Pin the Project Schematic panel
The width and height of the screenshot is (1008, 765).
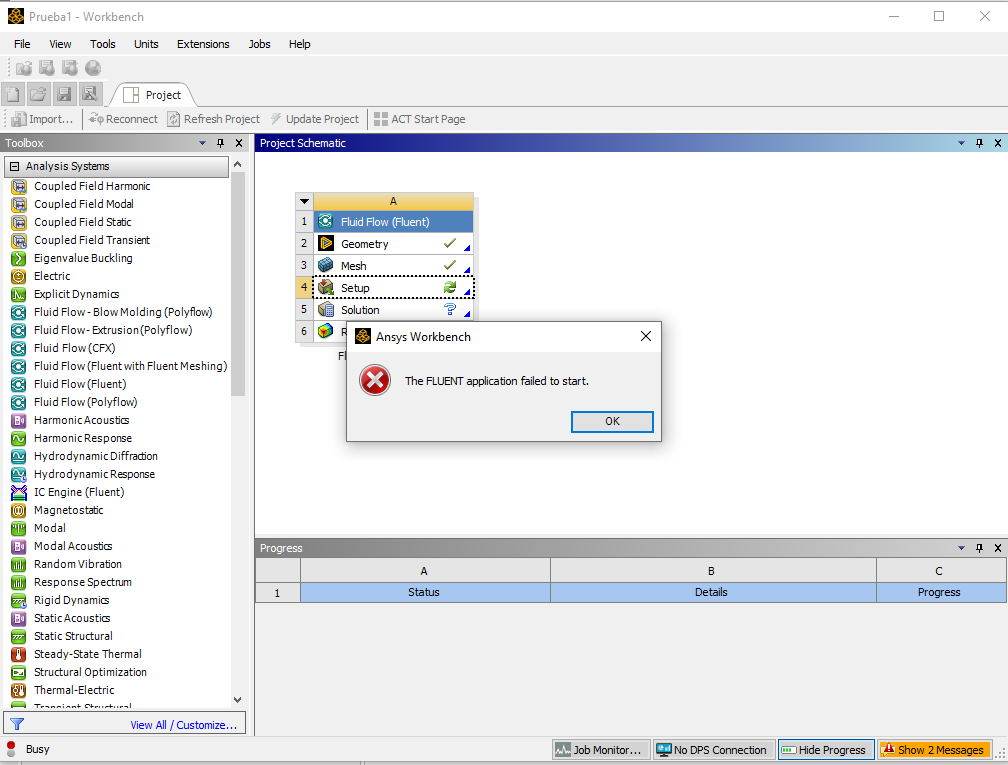click(979, 143)
